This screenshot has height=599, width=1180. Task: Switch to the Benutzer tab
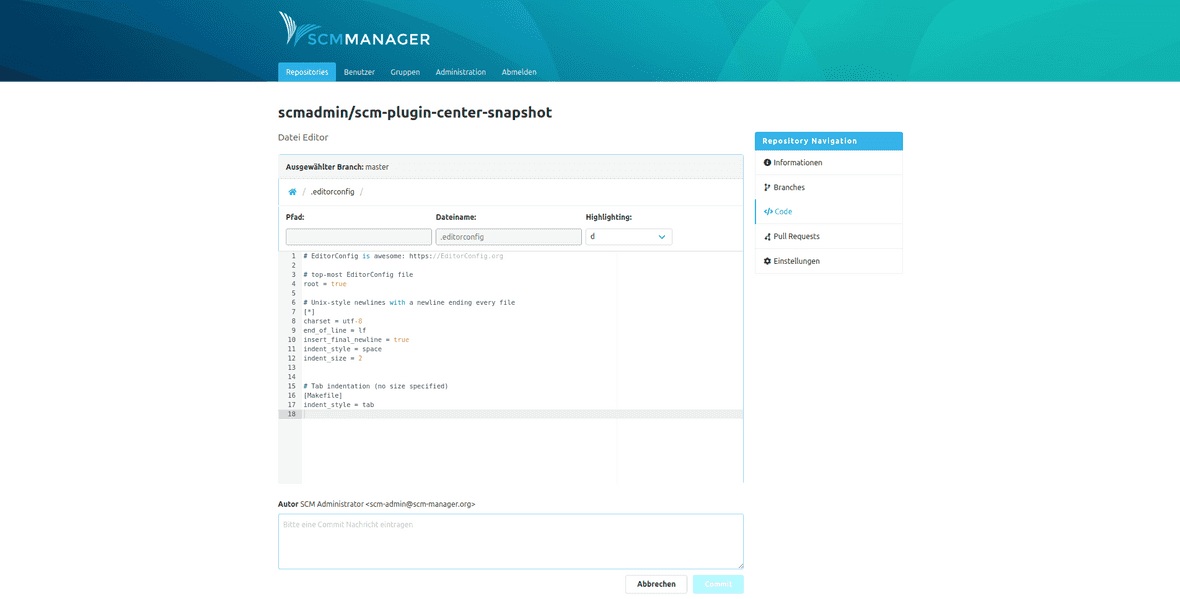coord(358,71)
